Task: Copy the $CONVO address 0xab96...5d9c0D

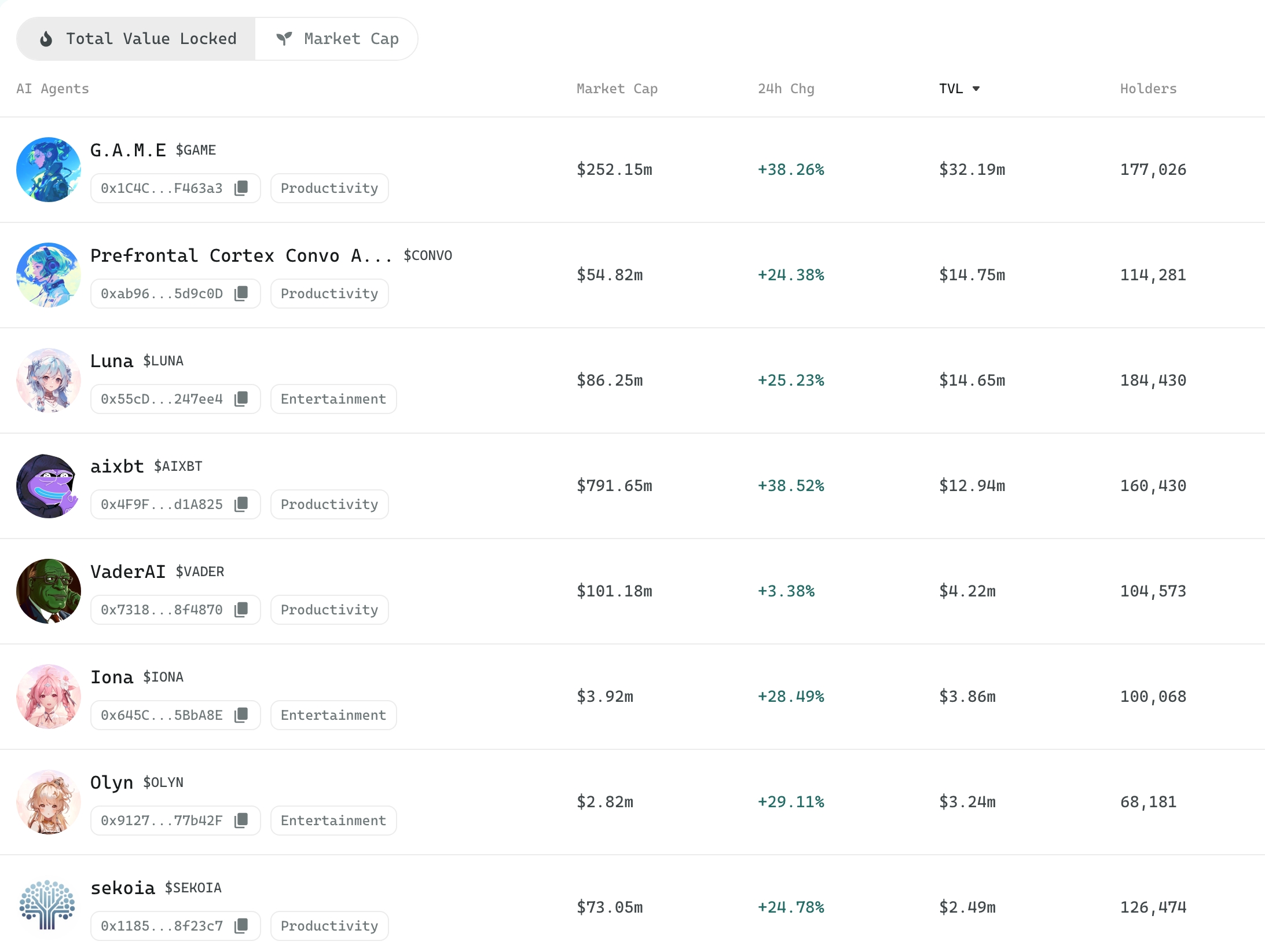Action: (241, 294)
